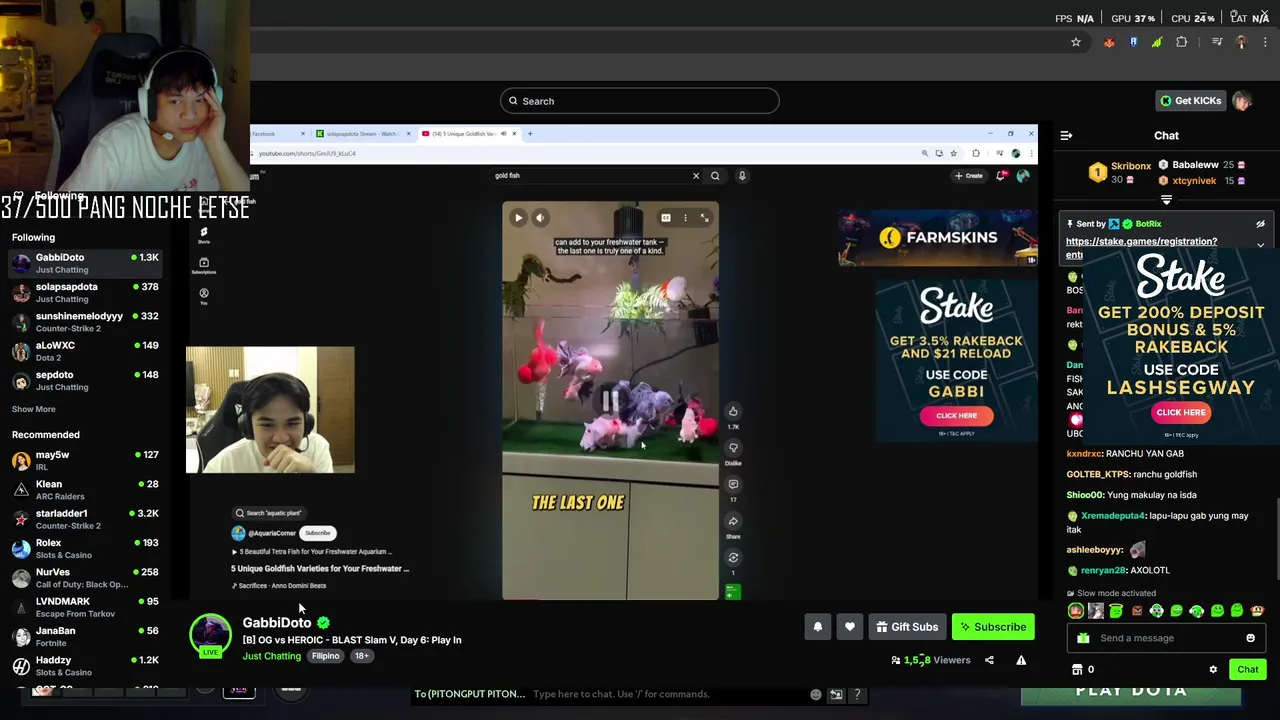The image size is (1280, 720).
Task: Select the first circular avatar emote
Action: (x=1076, y=611)
